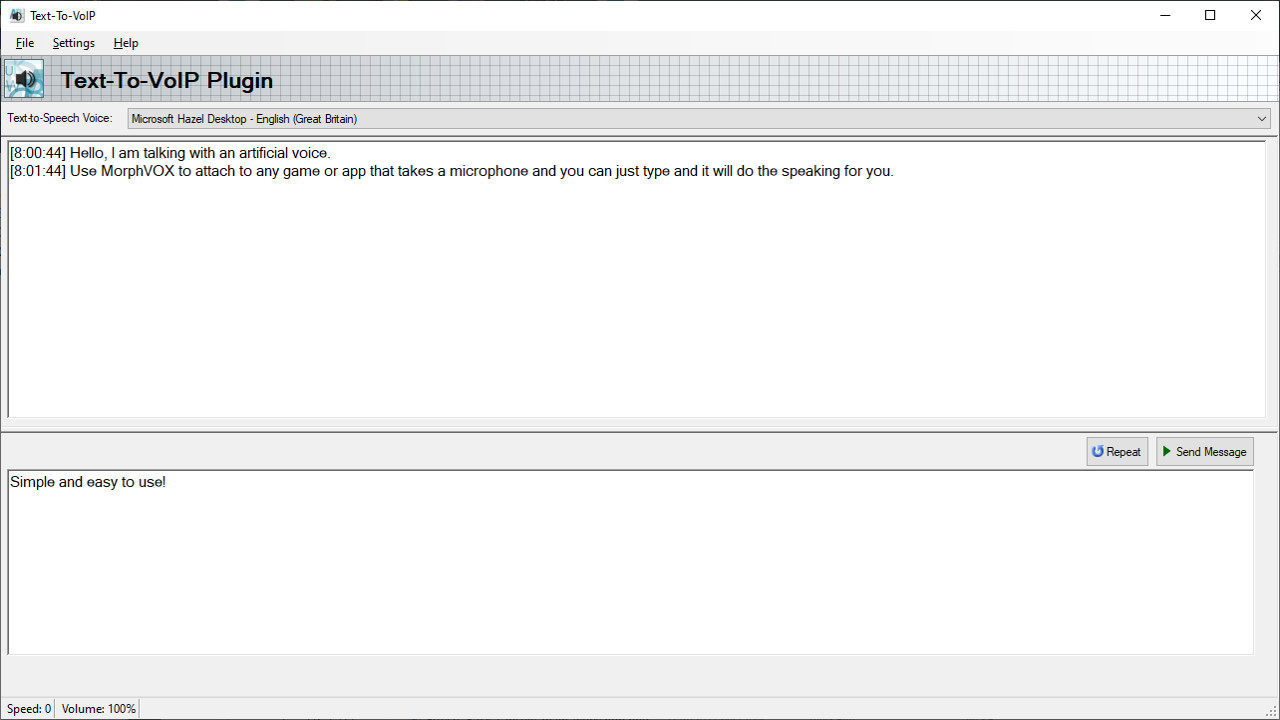Image resolution: width=1280 pixels, height=720 pixels.
Task: Click the Repeat button
Action: [1117, 451]
